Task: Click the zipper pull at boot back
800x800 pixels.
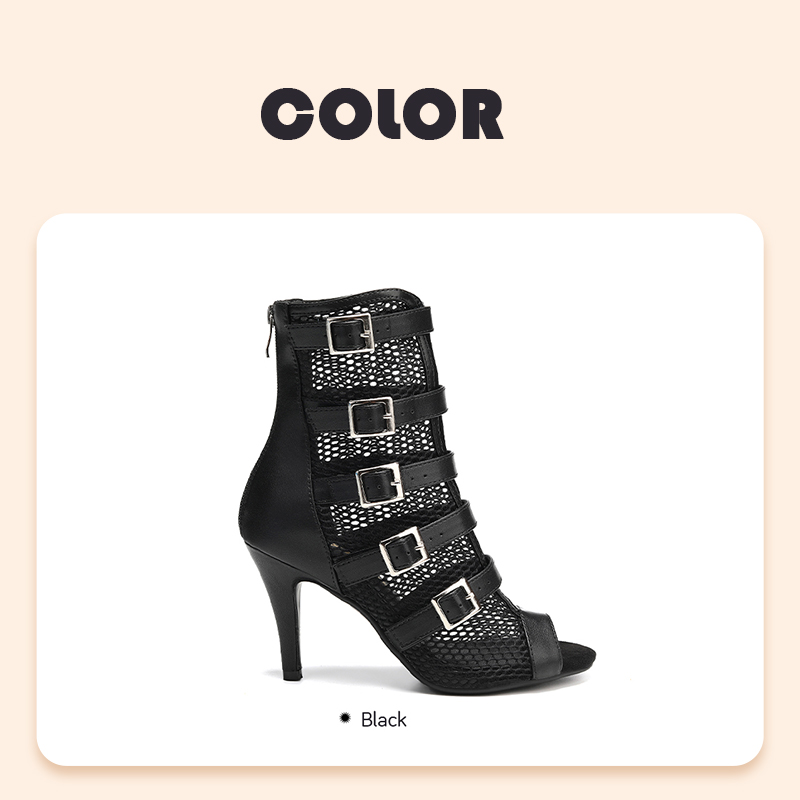Action: coord(268,330)
